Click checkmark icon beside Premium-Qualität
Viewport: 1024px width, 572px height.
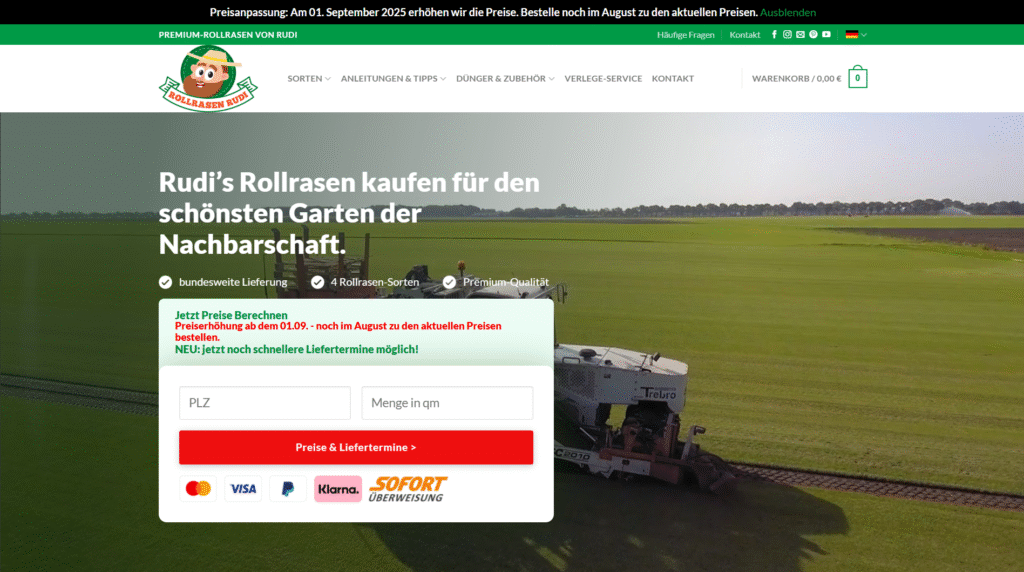coord(449,282)
